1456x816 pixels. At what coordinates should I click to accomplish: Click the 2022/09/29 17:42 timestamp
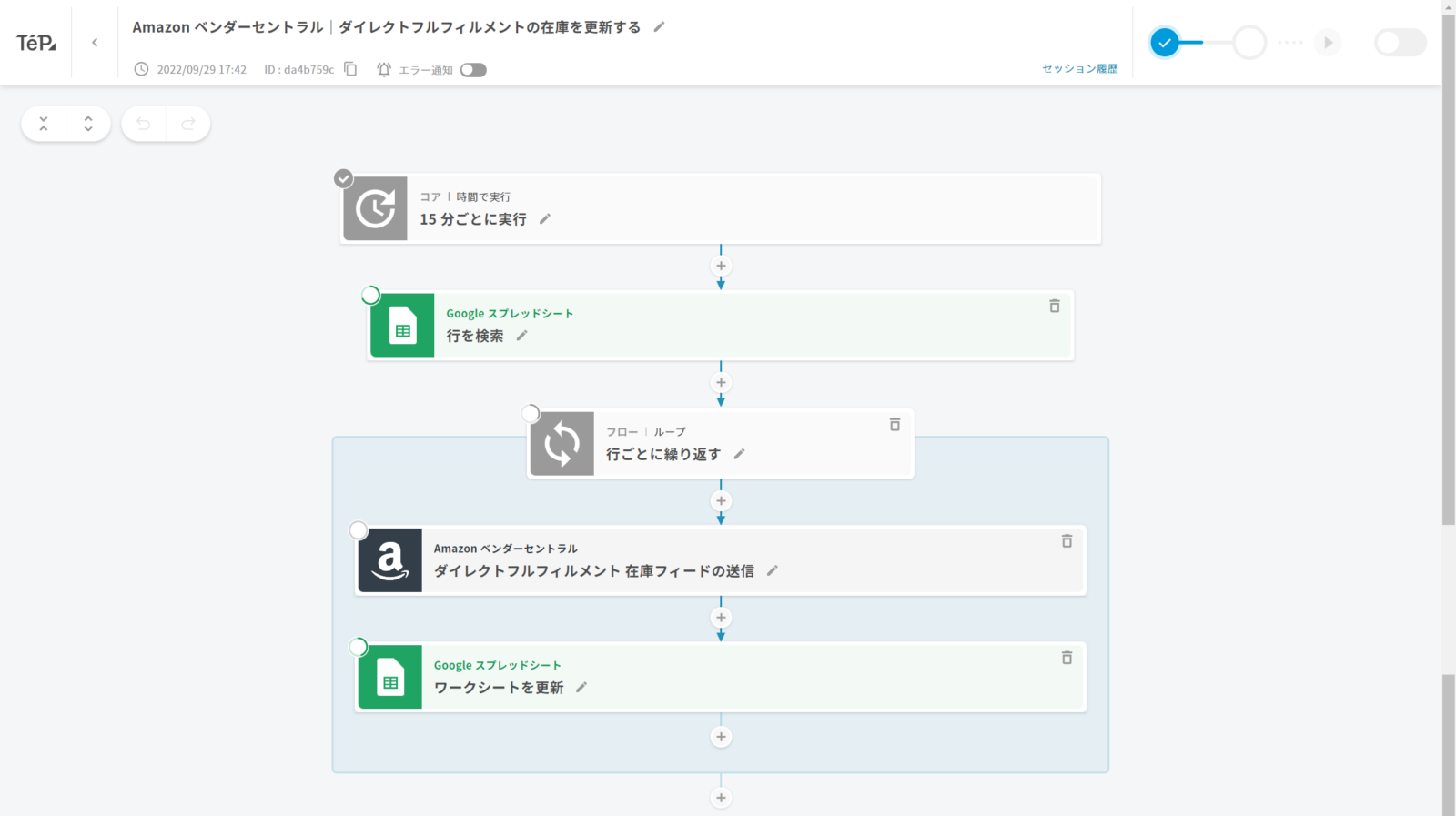click(202, 69)
